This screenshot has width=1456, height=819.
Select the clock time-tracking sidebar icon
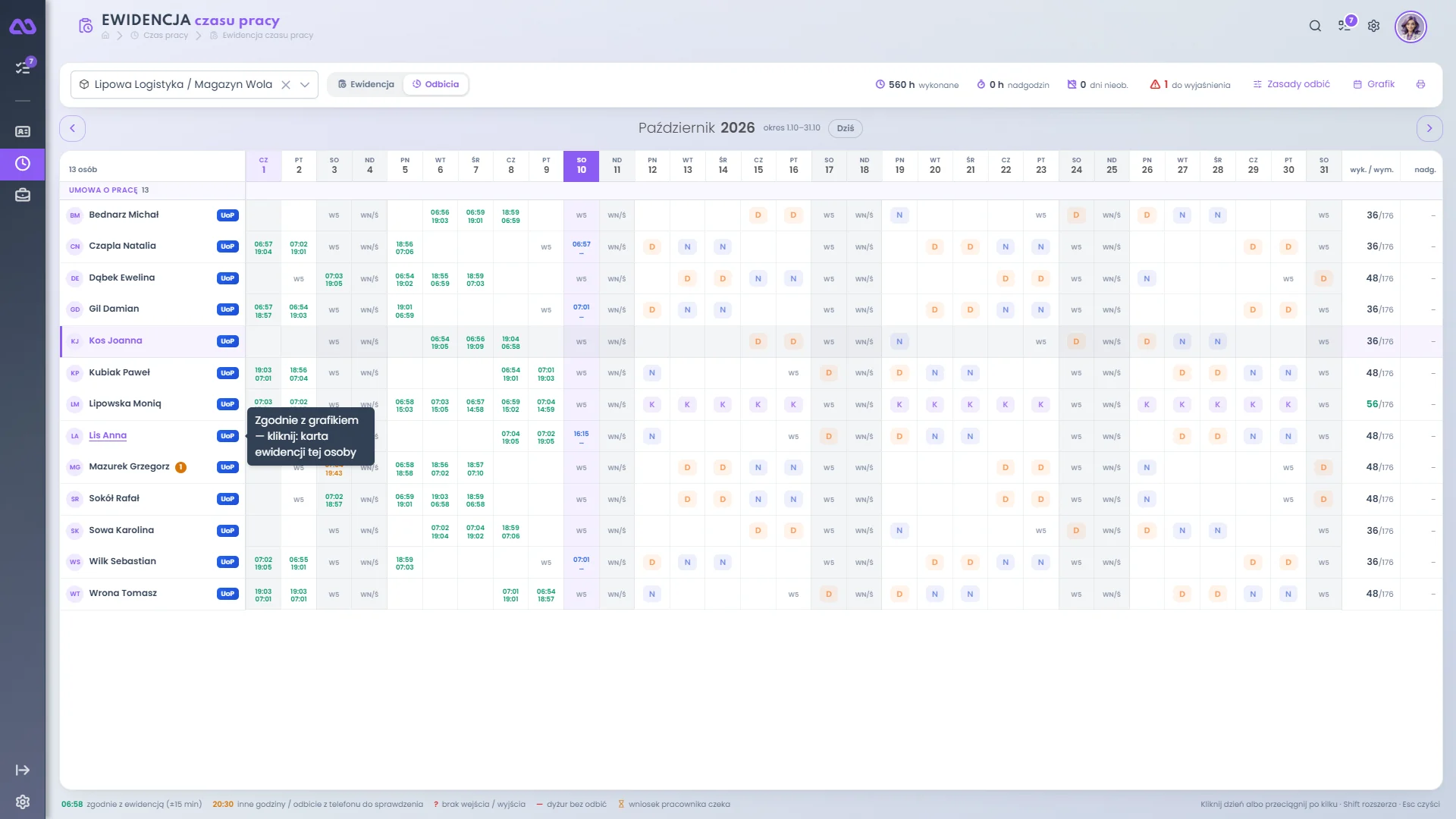[x=23, y=164]
